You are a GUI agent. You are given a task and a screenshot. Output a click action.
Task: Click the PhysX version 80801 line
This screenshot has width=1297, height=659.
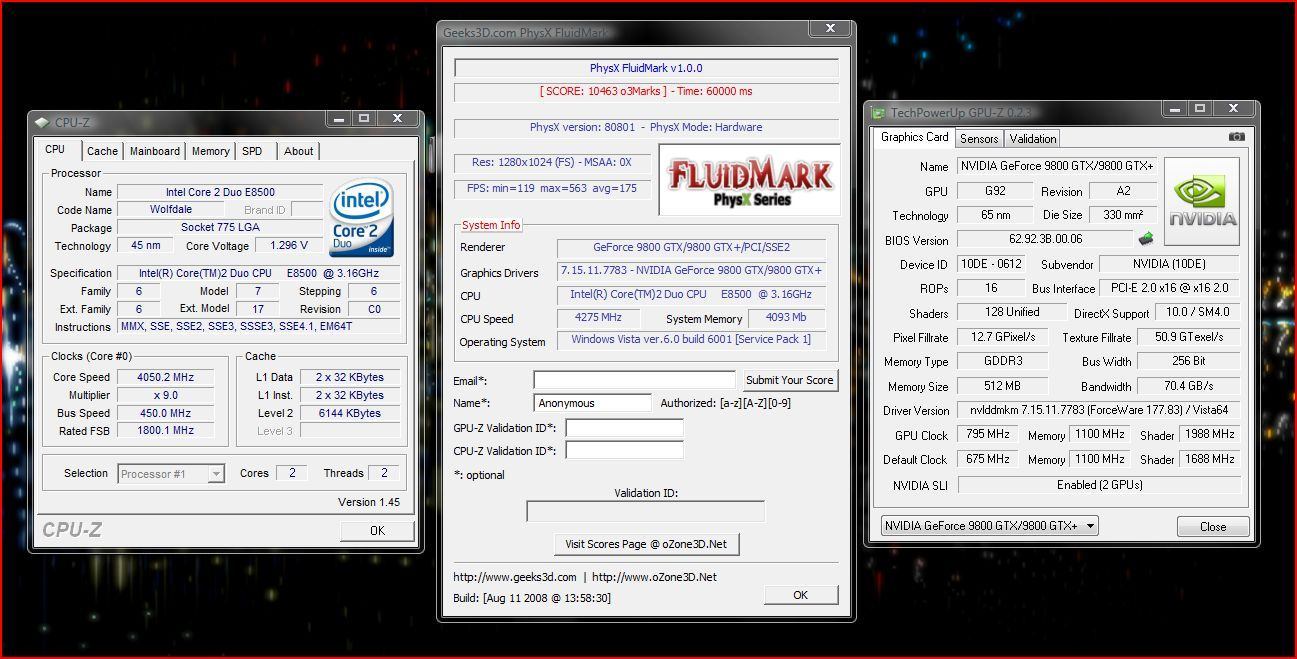click(646, 128)
